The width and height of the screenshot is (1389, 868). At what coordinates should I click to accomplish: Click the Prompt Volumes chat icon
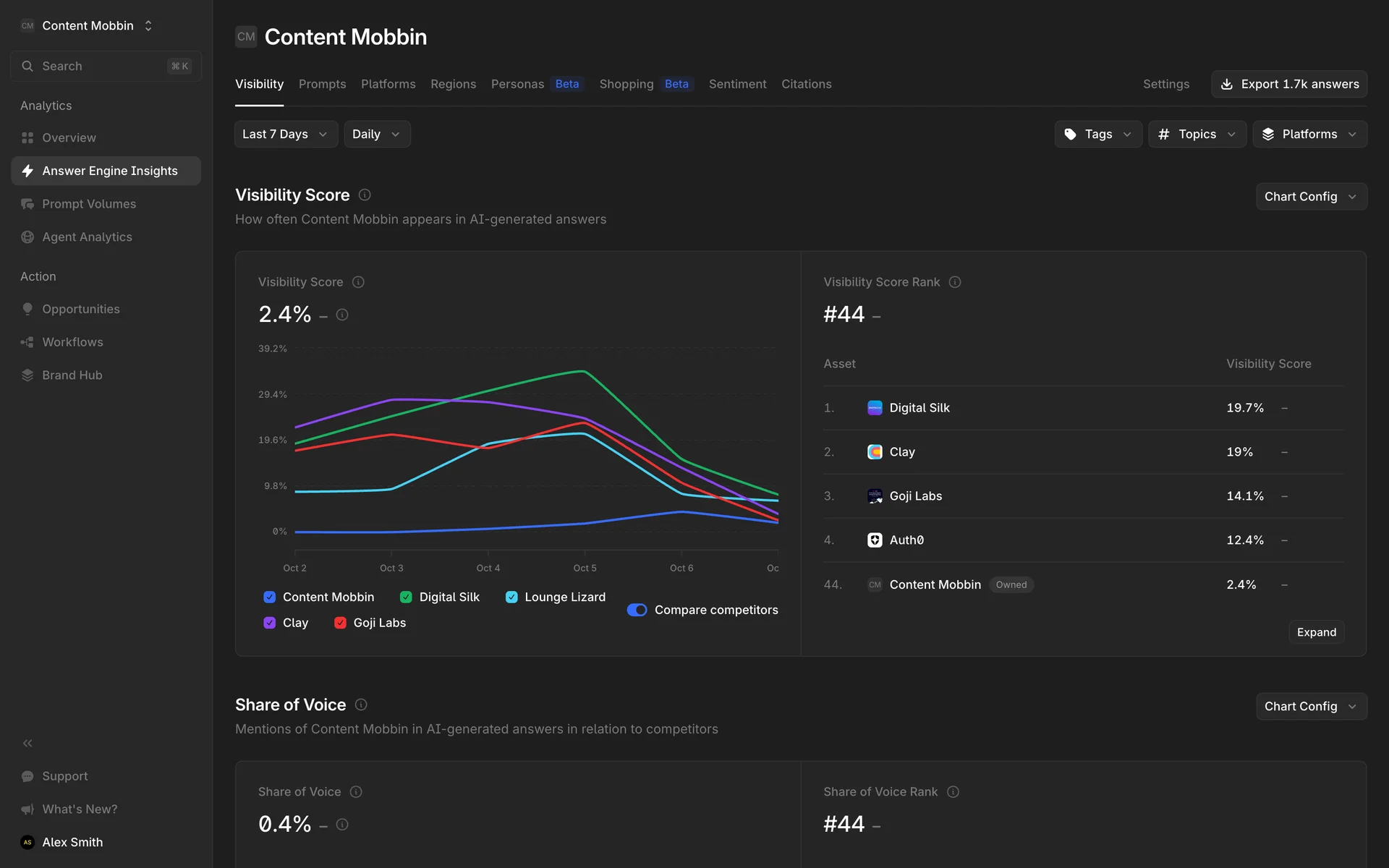27,204
